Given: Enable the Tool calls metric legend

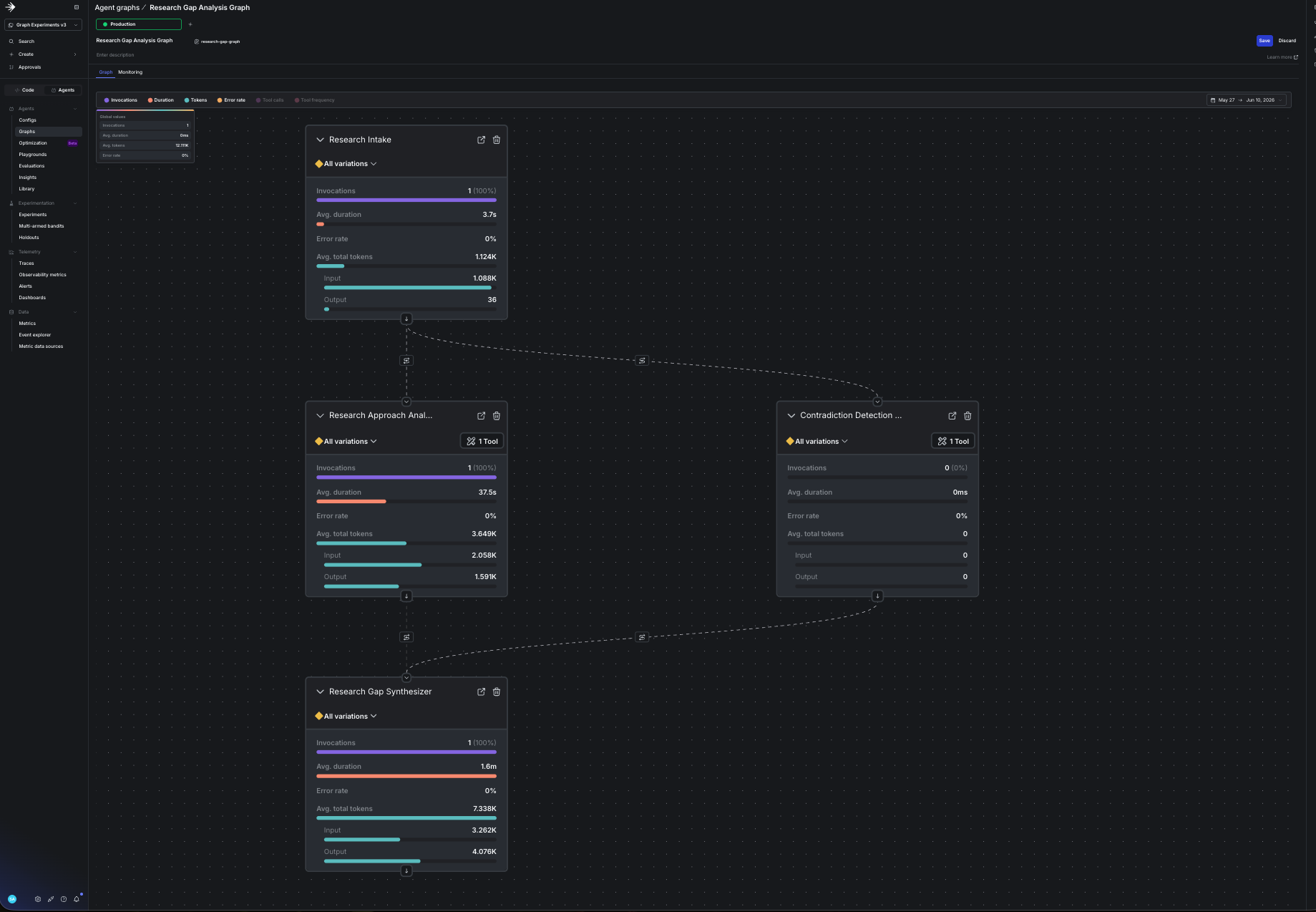Looking at the screenshot, I should coord(270,100).
